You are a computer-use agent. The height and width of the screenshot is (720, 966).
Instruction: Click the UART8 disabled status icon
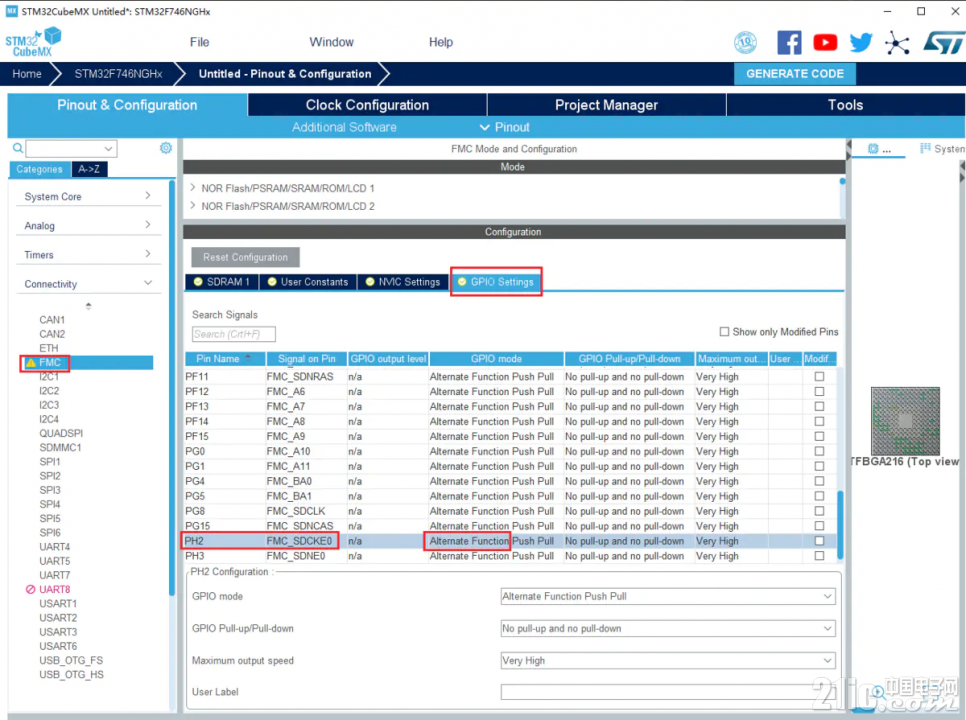click(30, 589)
